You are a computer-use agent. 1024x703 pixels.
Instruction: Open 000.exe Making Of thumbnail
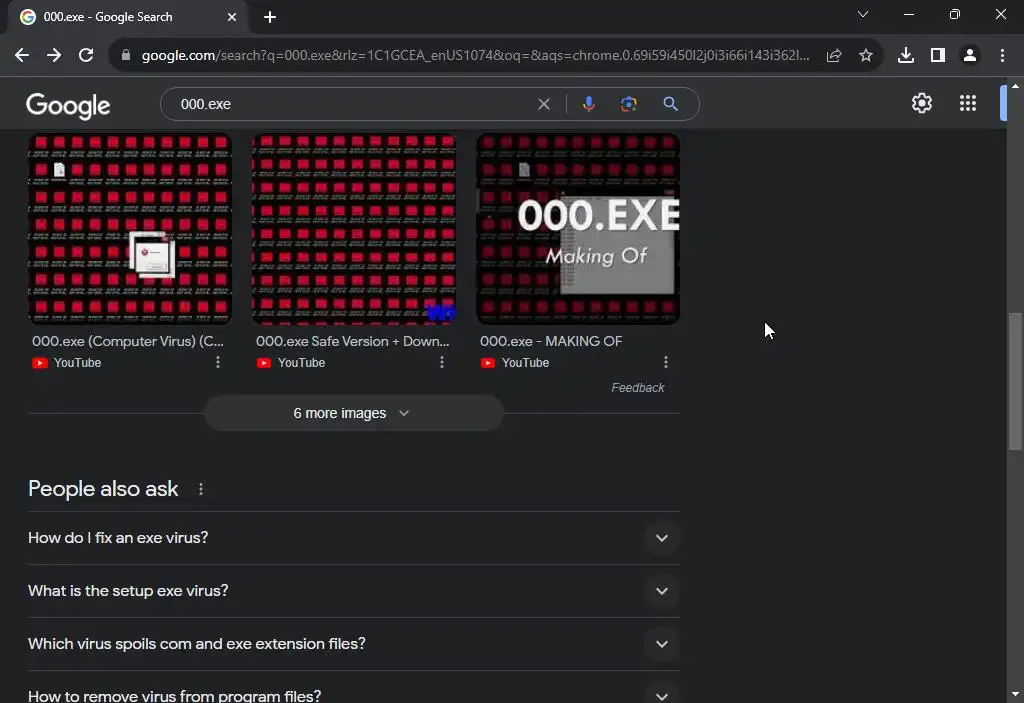tap(578, 229)
